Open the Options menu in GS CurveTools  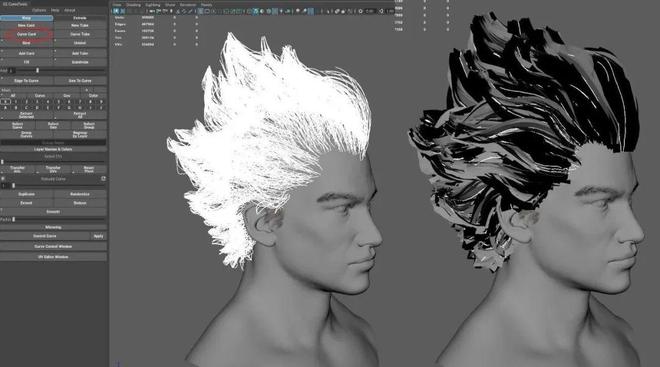click(39, 10)
